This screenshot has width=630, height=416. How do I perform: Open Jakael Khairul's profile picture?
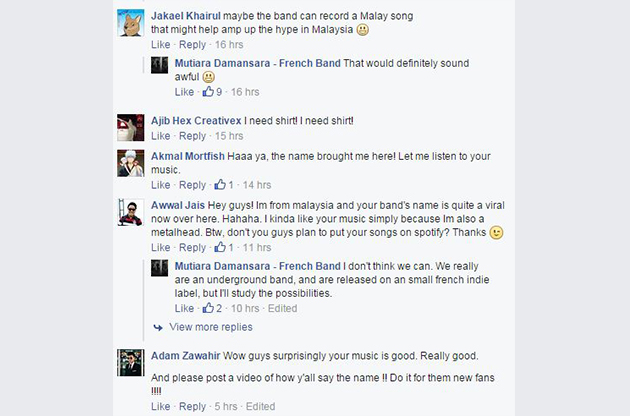(131, 22)
